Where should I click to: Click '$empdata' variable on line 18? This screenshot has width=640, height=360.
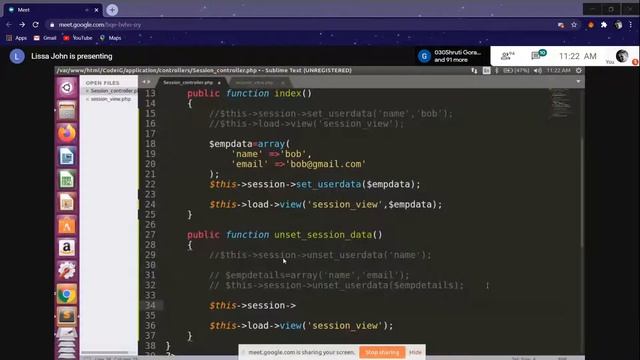(x=231, y=144)
